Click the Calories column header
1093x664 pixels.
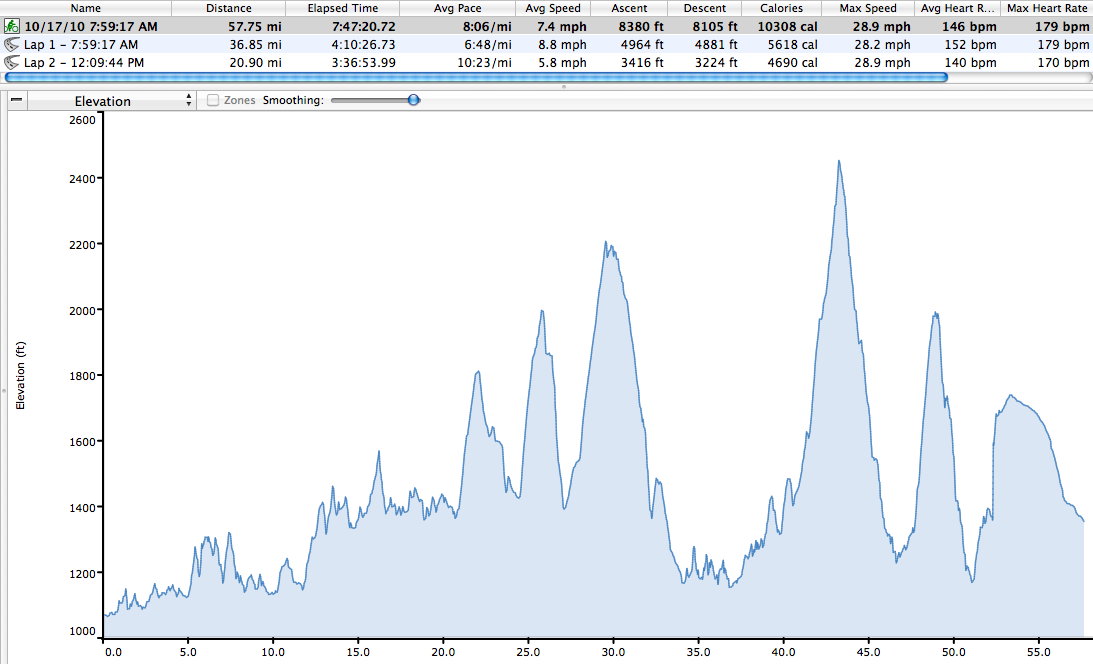point(780,8)
